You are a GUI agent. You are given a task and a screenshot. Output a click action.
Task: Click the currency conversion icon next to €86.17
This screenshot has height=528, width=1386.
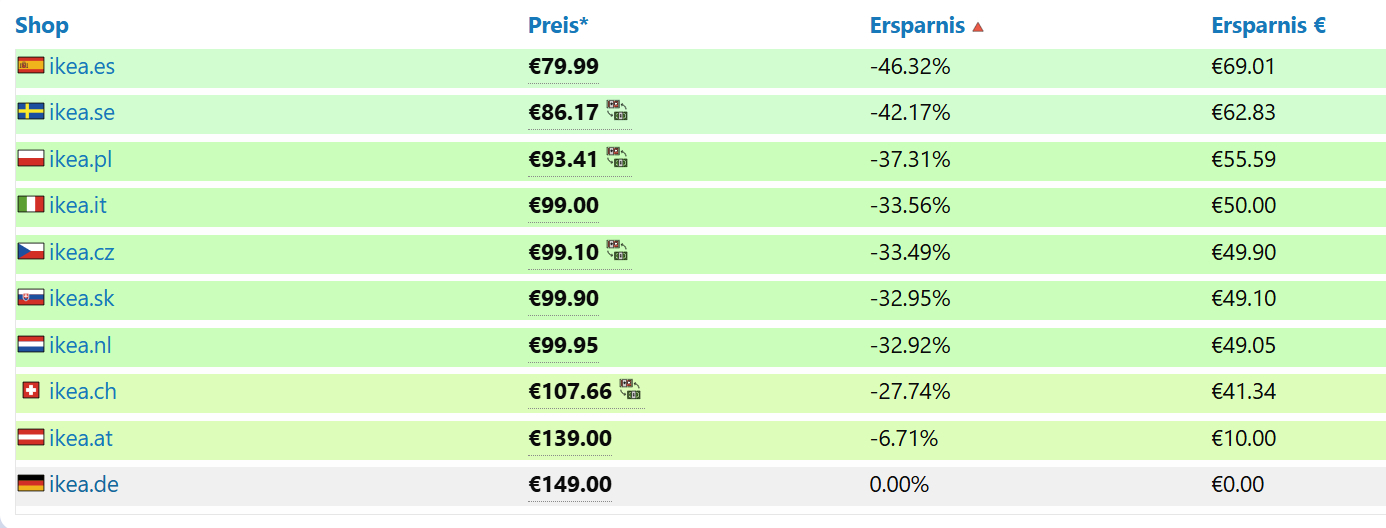[617, 111]
